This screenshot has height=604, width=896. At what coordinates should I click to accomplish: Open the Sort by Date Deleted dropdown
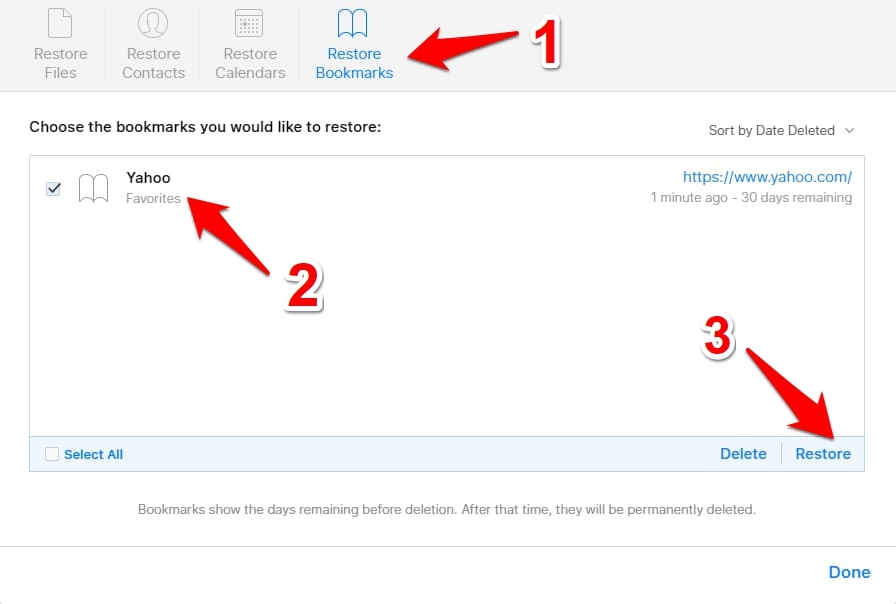pos(781,130)
